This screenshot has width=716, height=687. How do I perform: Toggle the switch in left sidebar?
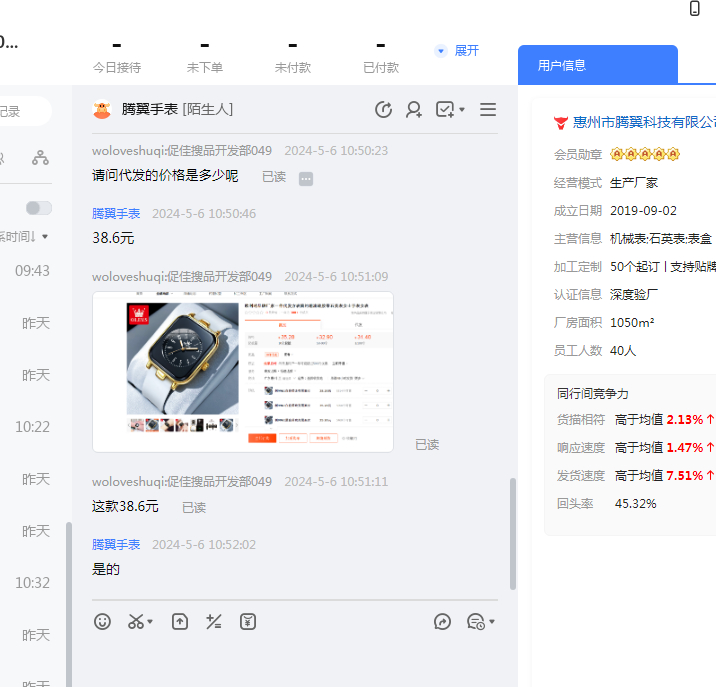point(38,208)
